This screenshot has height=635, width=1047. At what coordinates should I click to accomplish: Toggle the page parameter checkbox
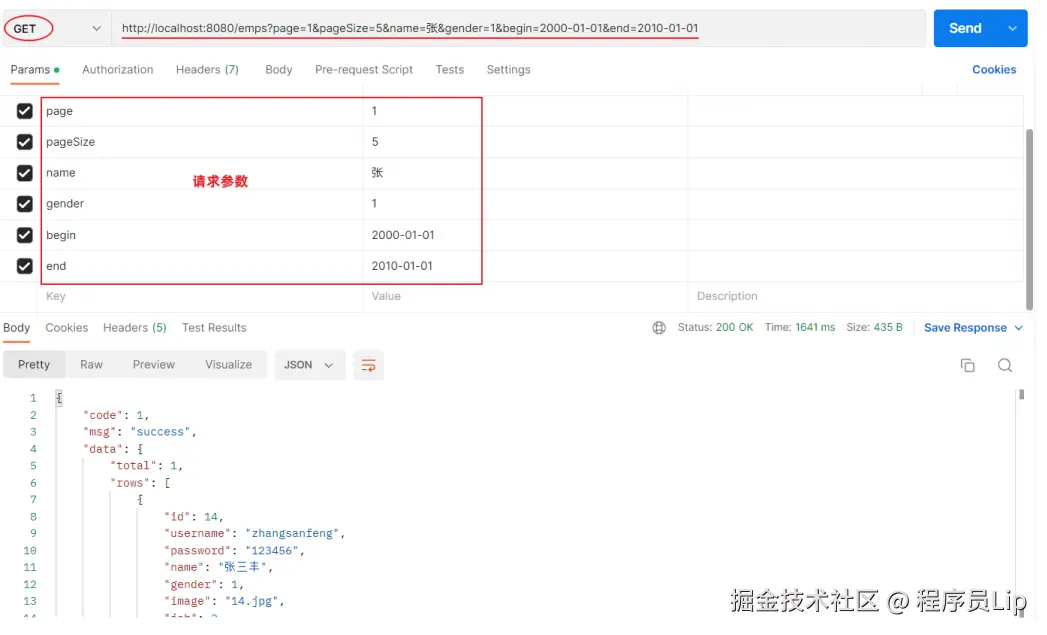[25, 111]
